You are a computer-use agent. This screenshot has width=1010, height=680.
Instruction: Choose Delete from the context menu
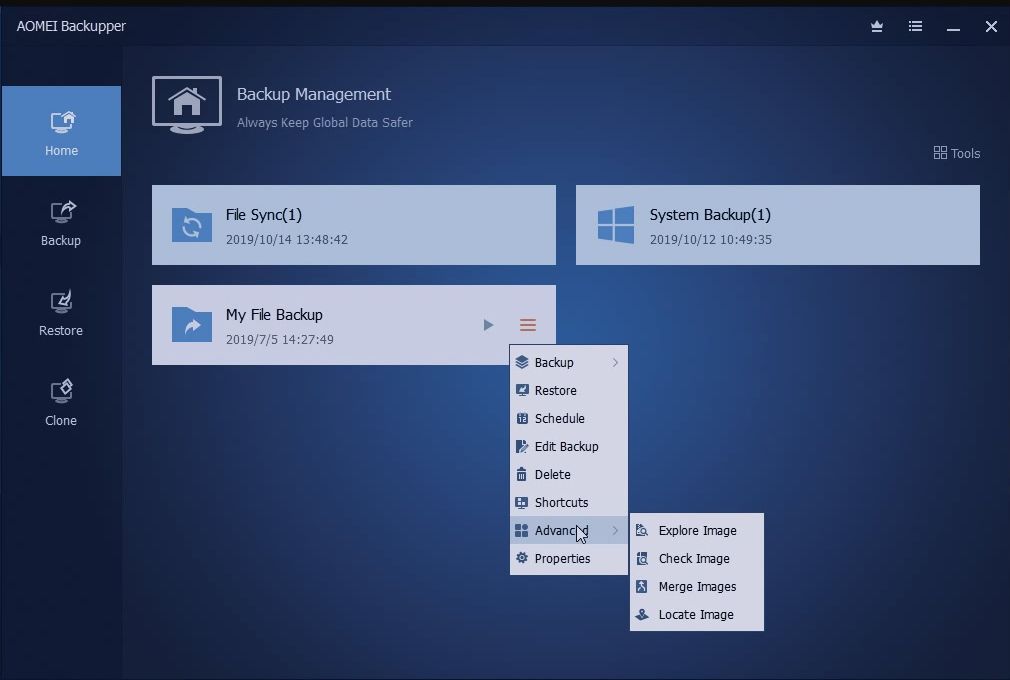click(569, 475)
